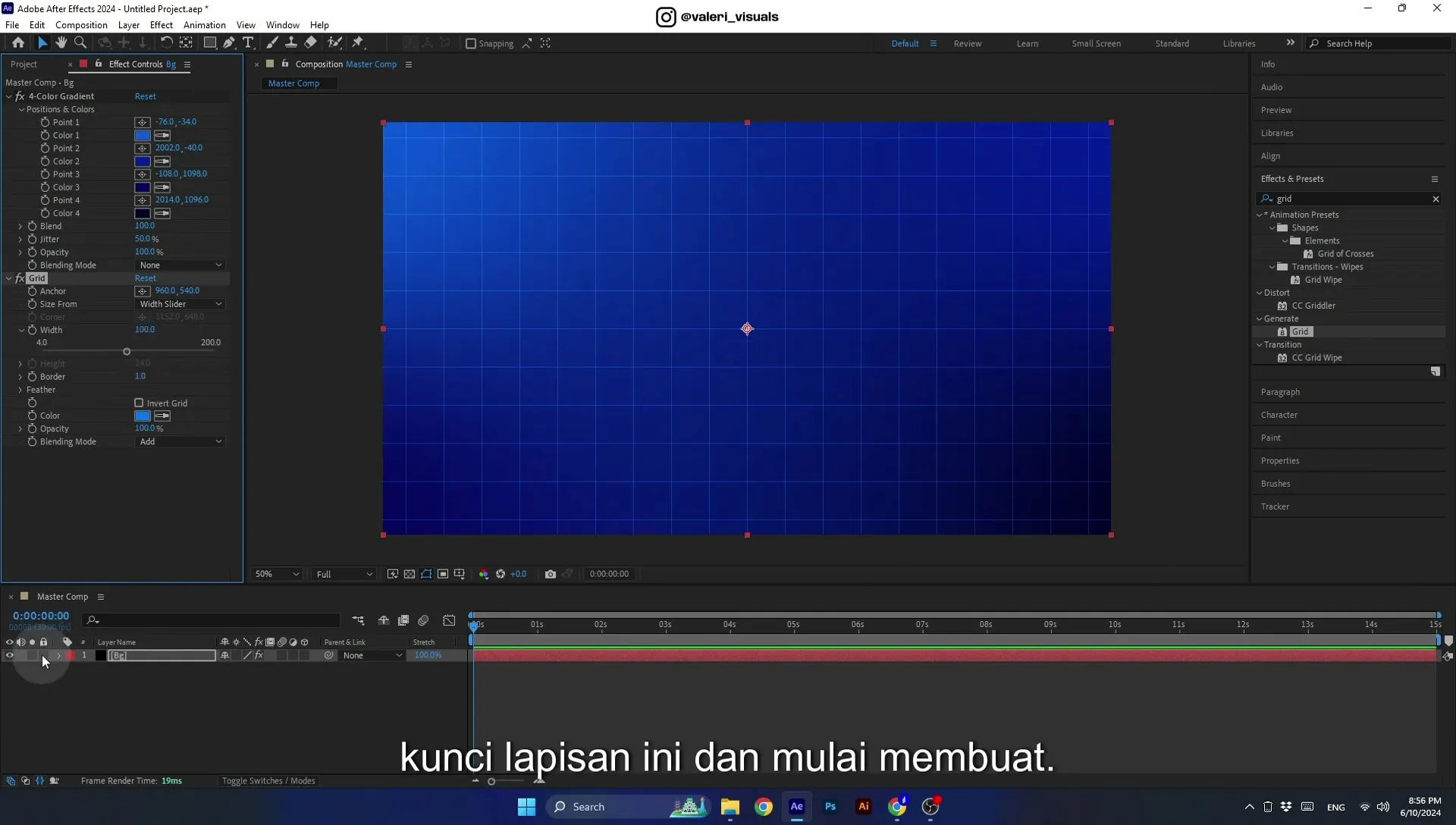The image size is (1456, 825).
Task: Open Photoshop from the taskbar
Action: (x=830, y=807)
